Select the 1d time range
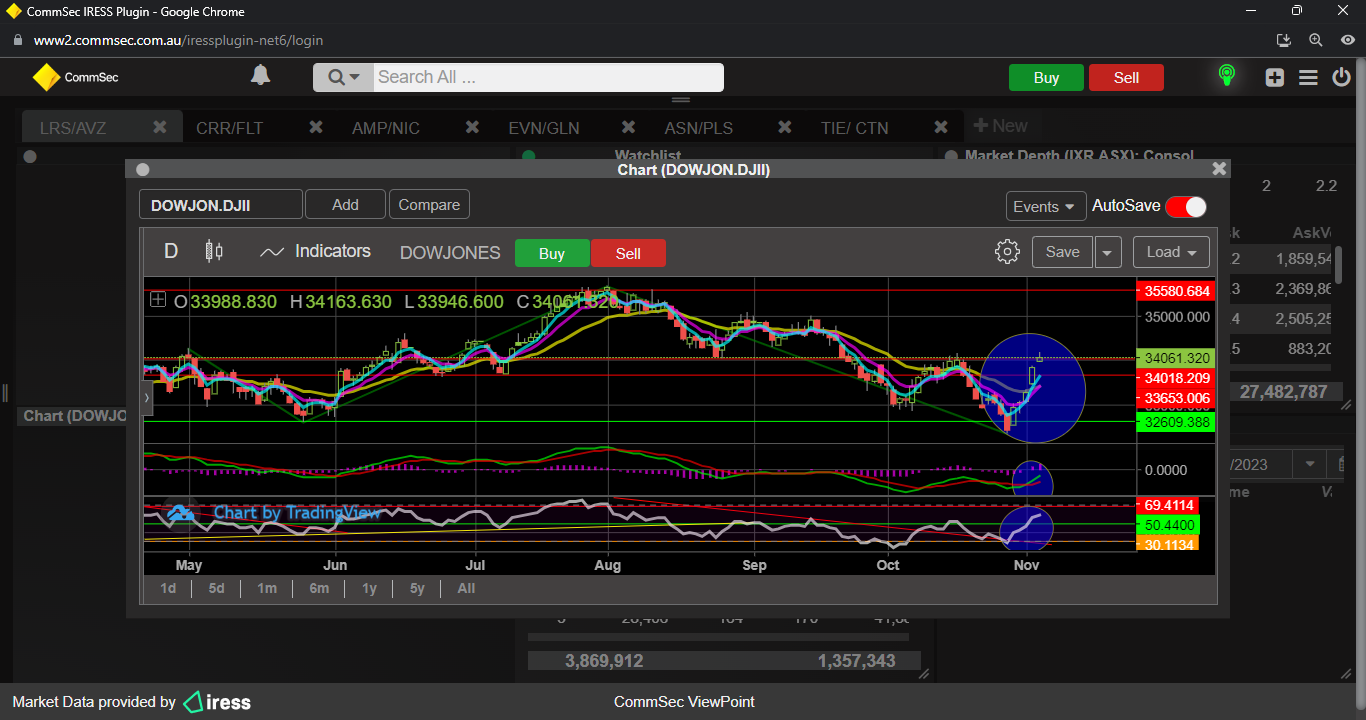 (x=168, y=588)
